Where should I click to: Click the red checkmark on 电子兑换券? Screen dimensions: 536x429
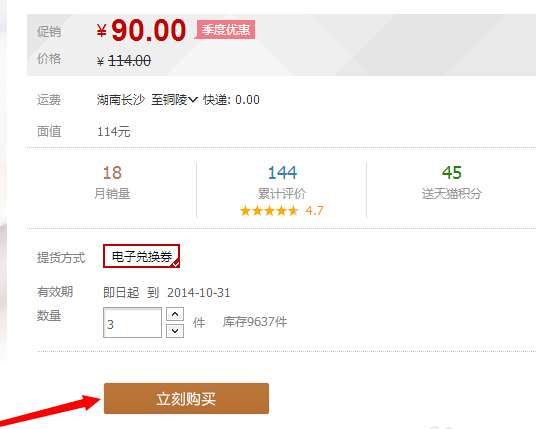pos(176,264)
